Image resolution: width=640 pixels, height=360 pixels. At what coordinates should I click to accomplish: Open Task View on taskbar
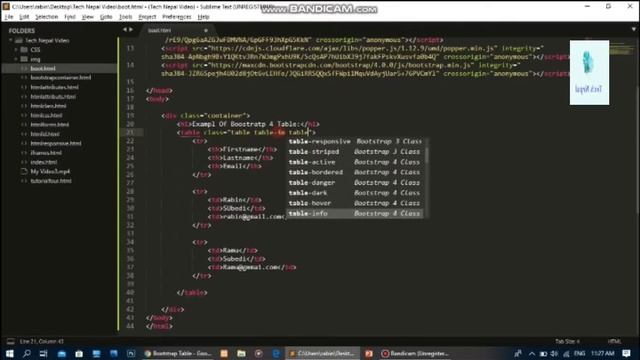pos(43,353)
